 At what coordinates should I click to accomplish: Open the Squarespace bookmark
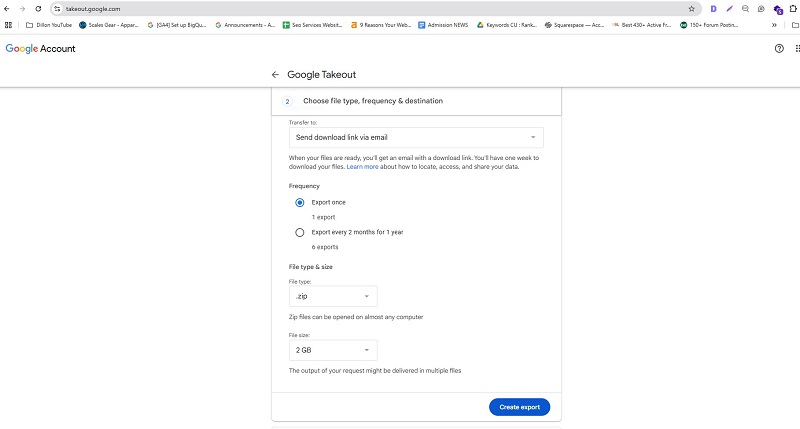click(x=574, y=24)
